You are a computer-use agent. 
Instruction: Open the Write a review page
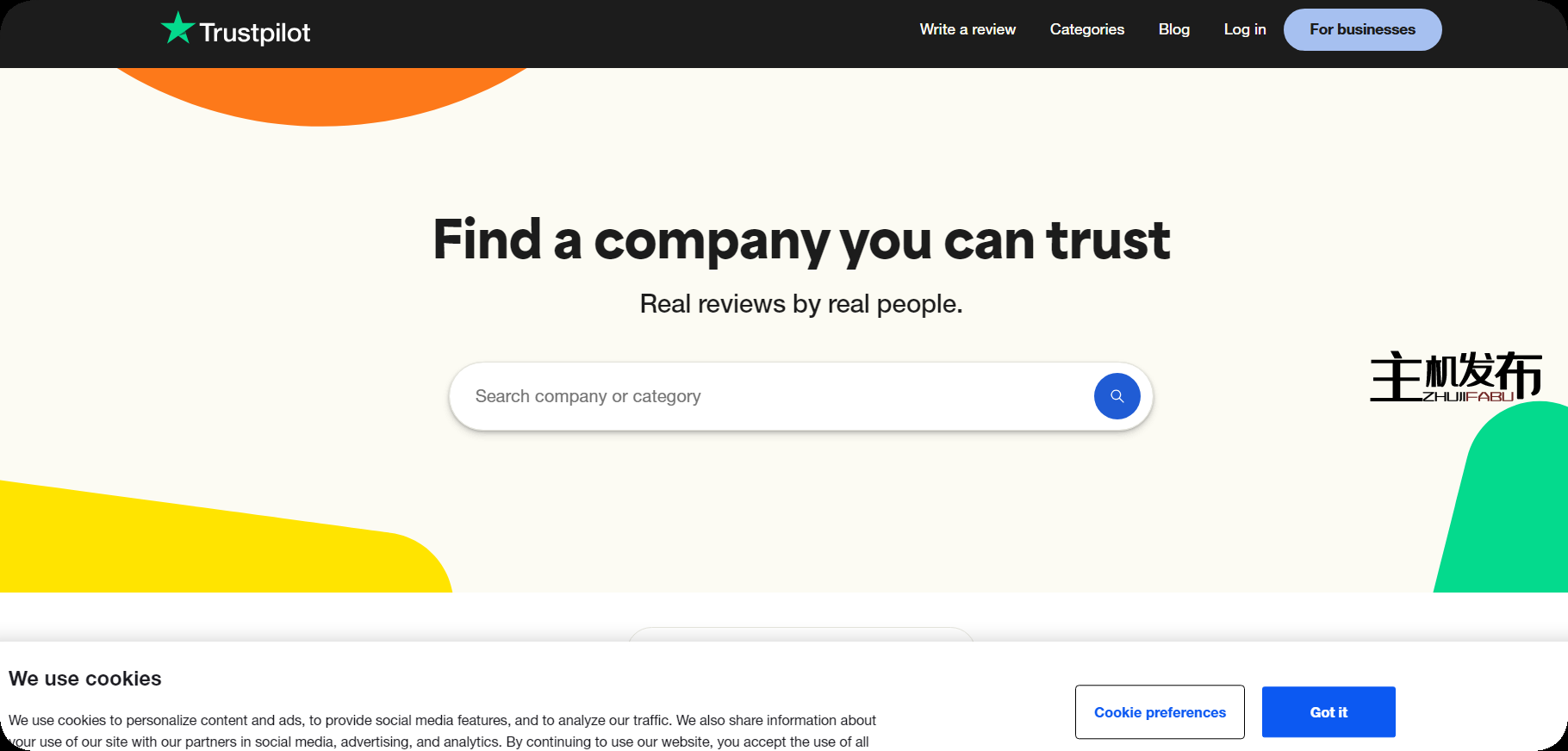point(968,29)
